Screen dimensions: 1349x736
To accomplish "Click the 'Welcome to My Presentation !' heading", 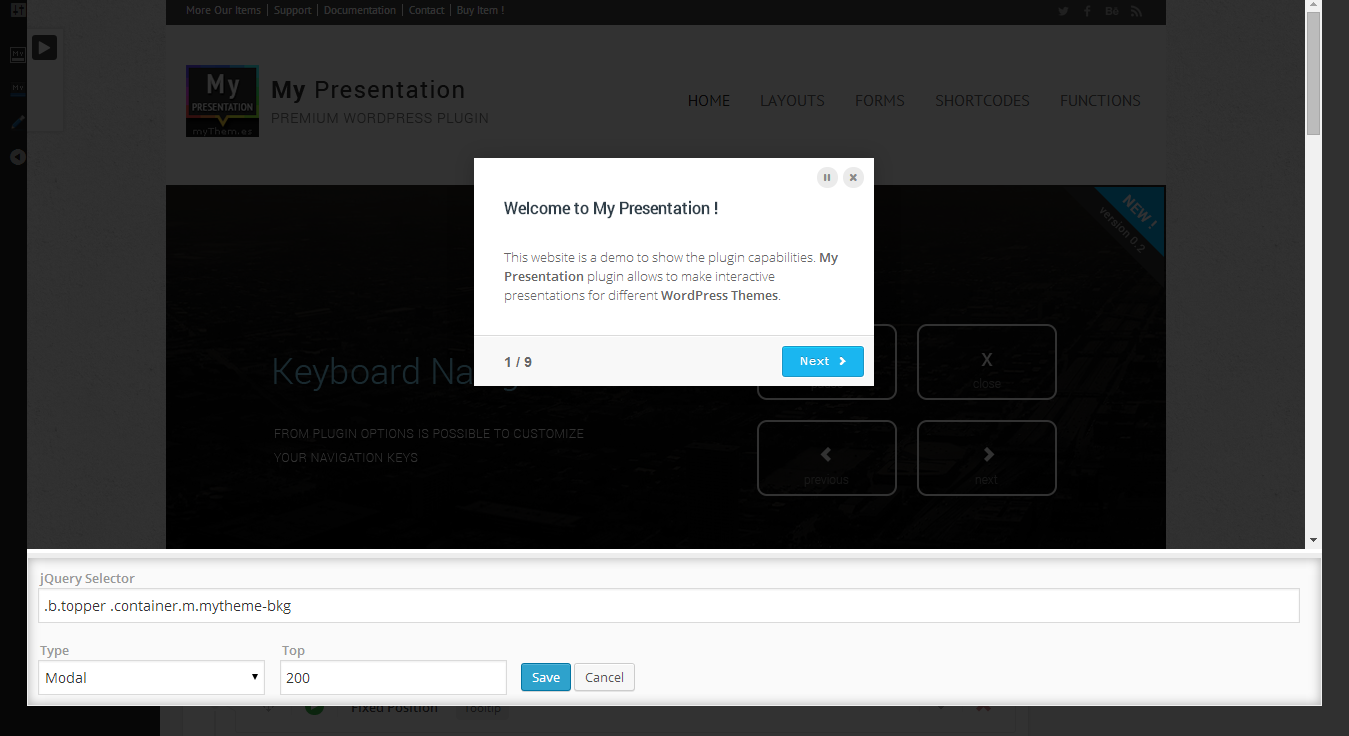I will (x=611, y=209).
